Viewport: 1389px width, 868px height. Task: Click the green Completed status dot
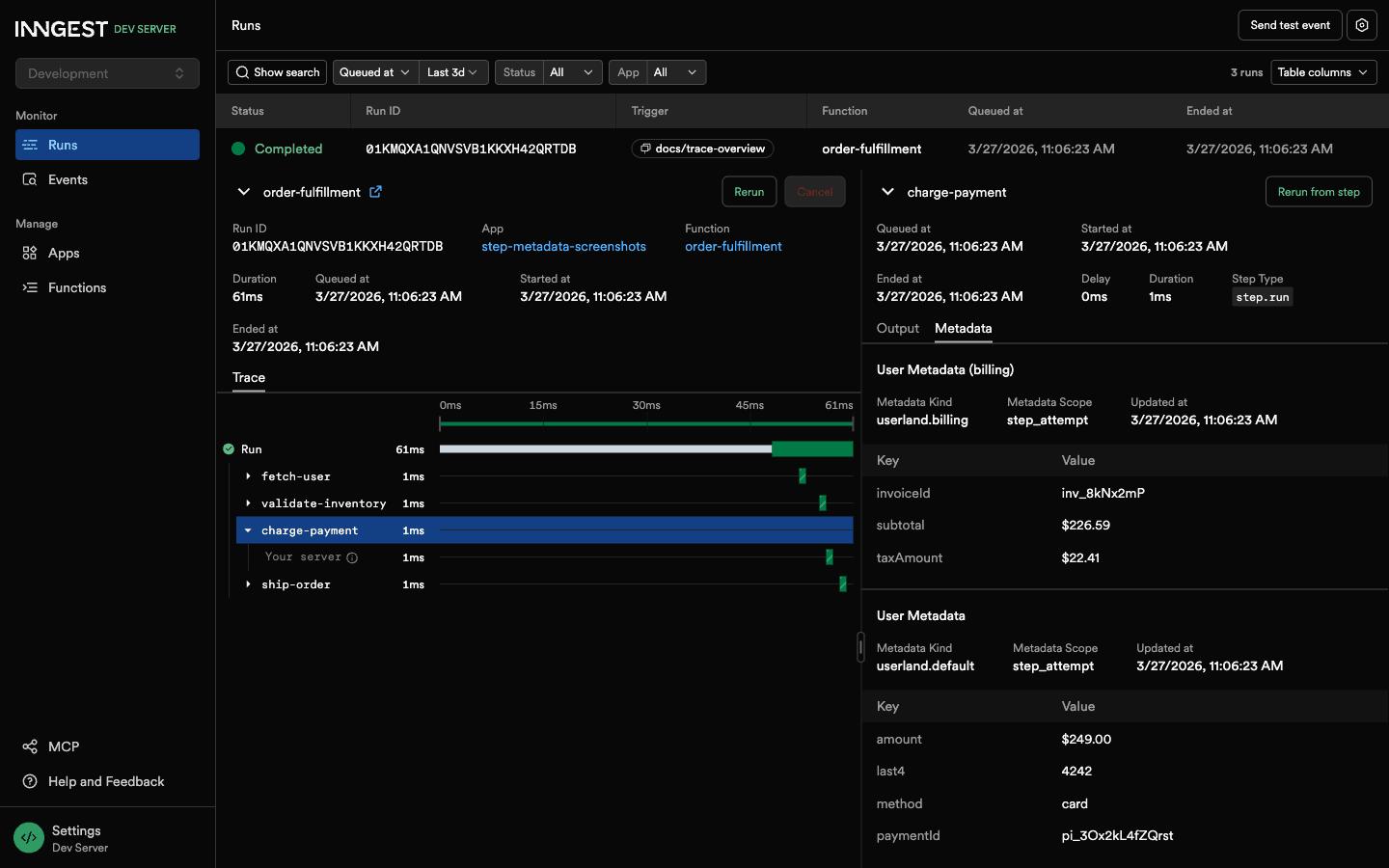point(238,149)
